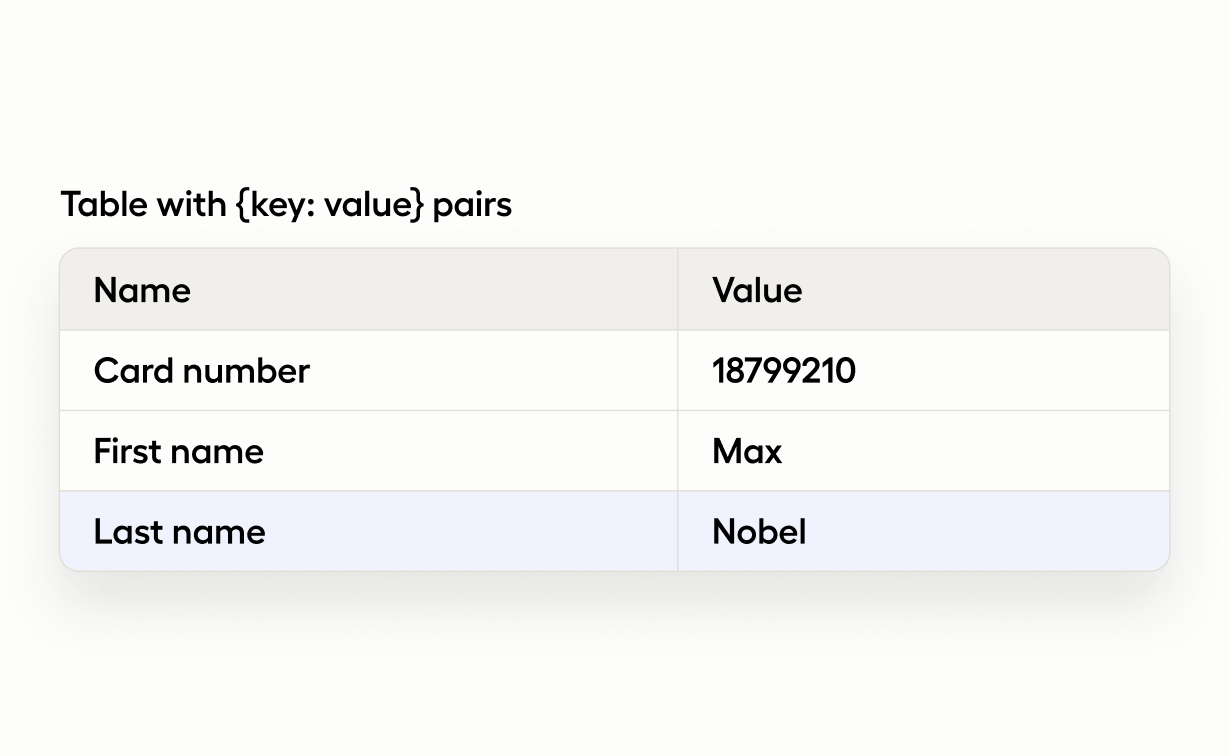Select the "Max" value cell
This screenshot has height=756, width=1229.
point(747,451)
